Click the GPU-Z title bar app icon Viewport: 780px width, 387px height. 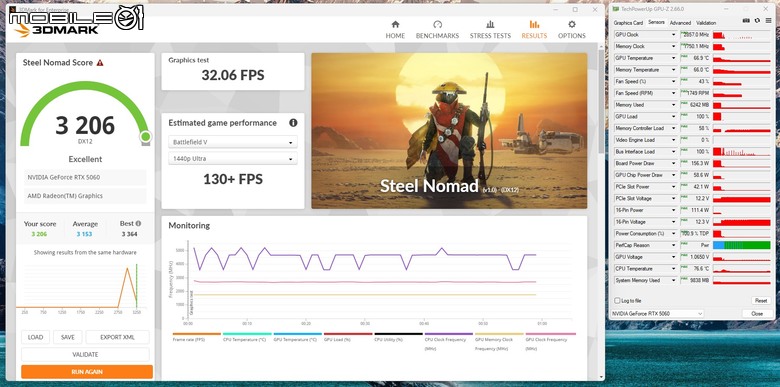point(615,9)
